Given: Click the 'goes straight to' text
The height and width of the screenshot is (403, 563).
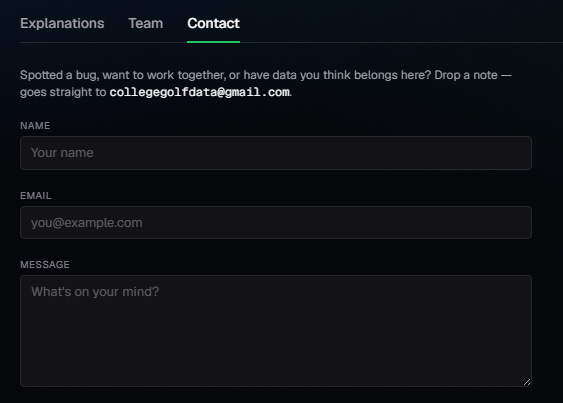Looking at the screenshot, I should click(x=63, y=92).
